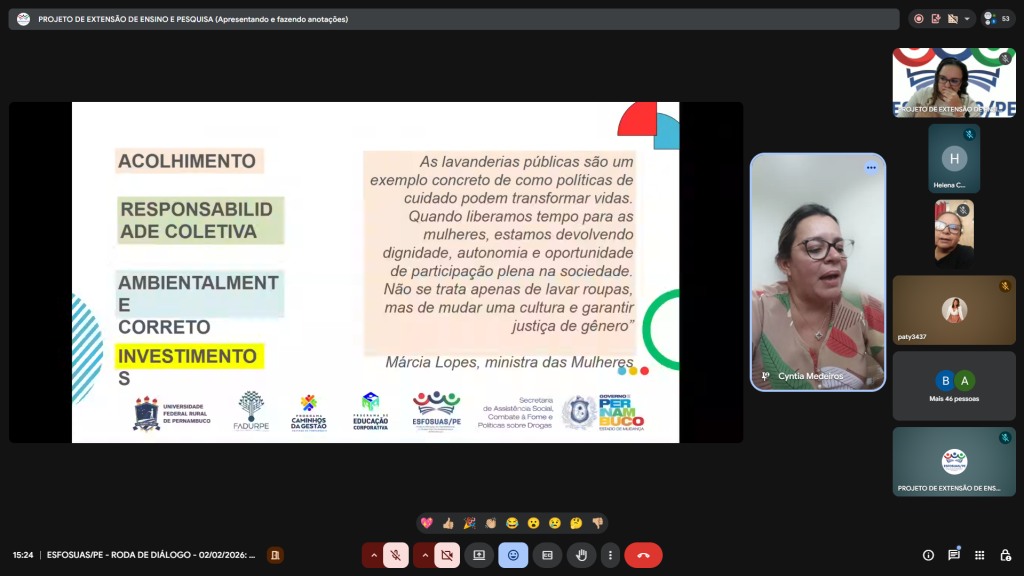Turn on the camera

447,555
